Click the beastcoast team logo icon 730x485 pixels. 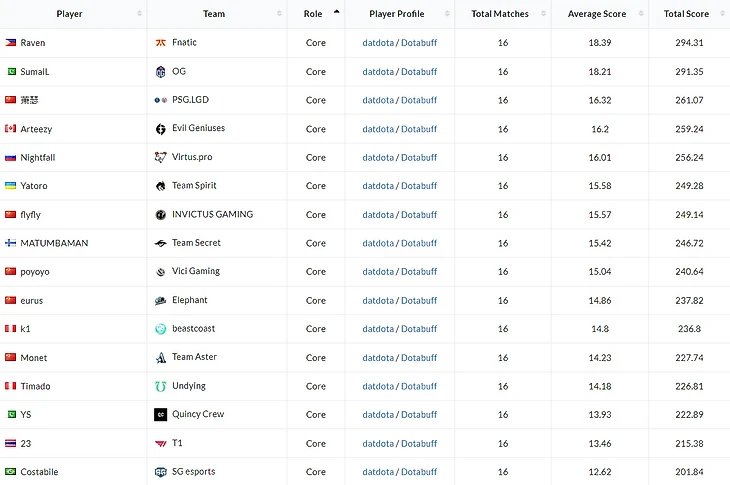coord(161,329)
